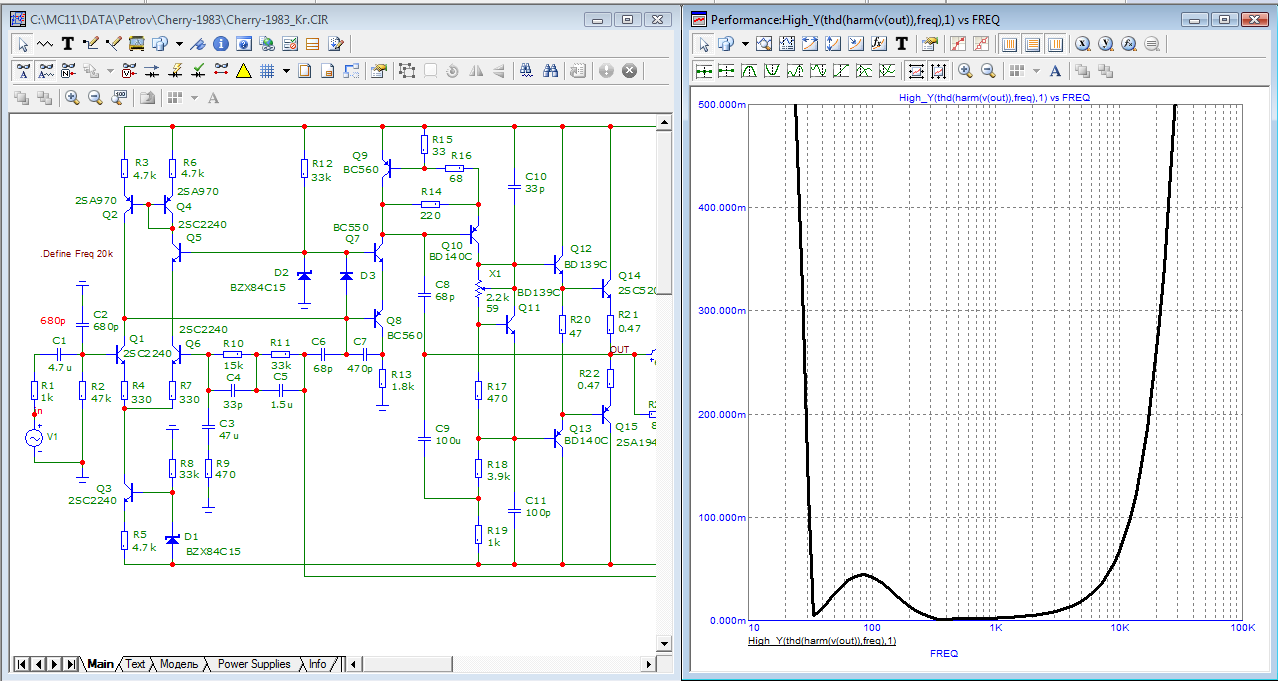Zoom in on the schematic
1278x681 pixels.
[x=72, y=97]
